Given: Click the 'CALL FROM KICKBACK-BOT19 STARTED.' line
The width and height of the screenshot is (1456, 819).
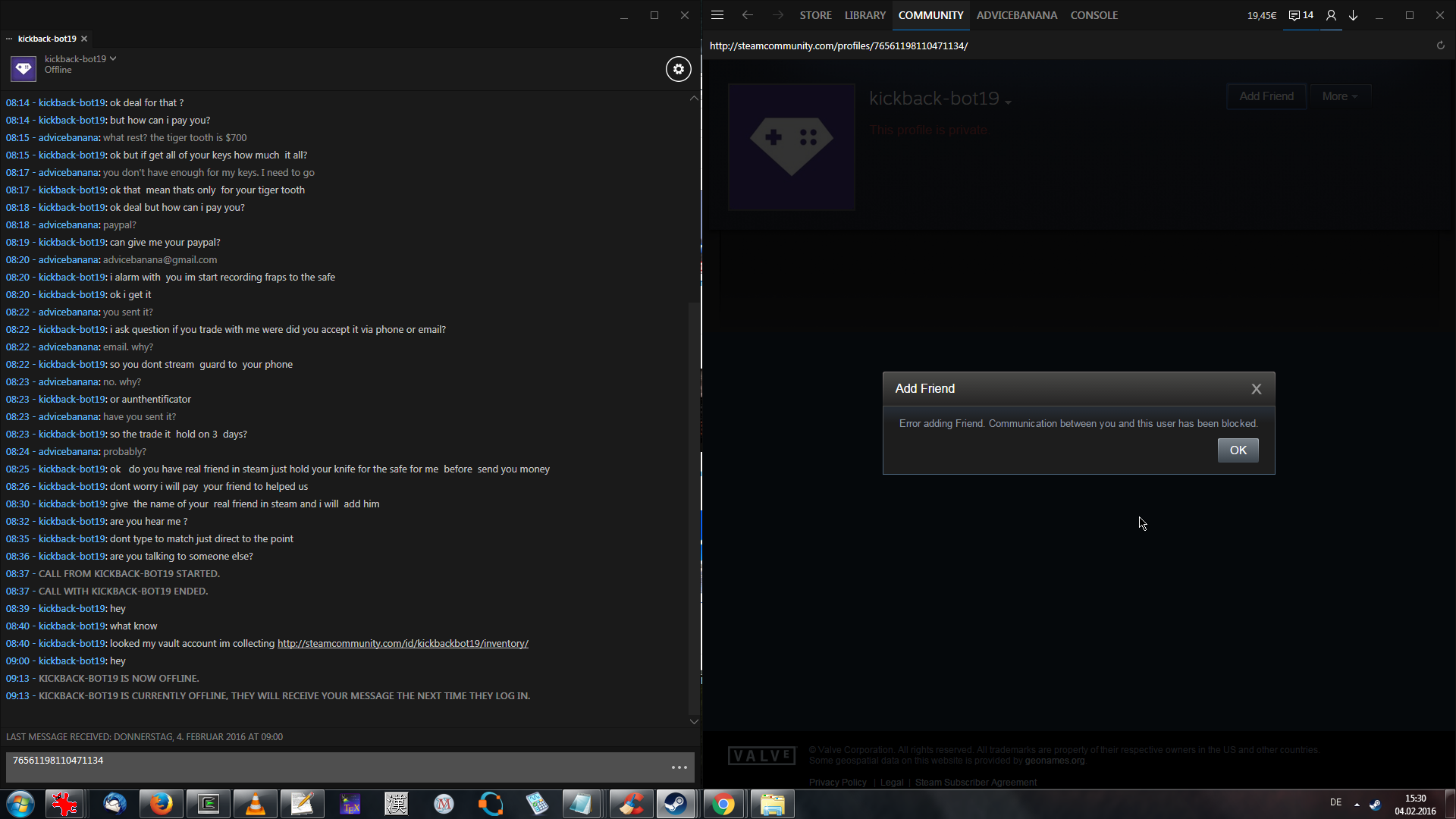Looking at the screenshot, I should 129,574.
